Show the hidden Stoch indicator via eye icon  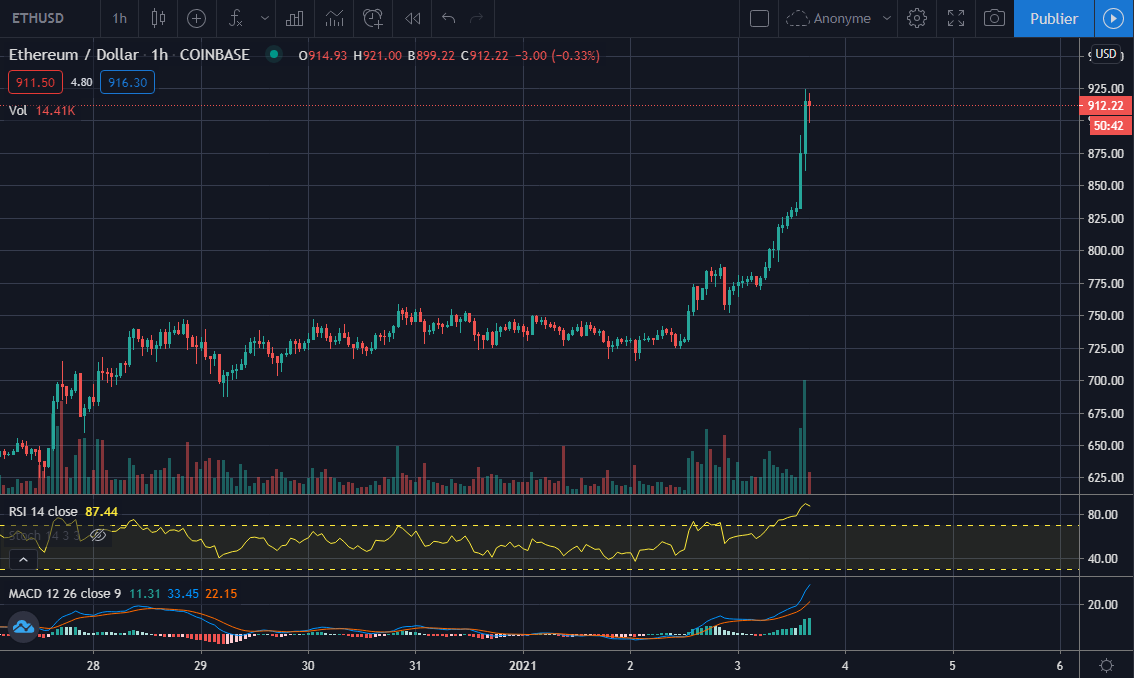[x=98, y=535]
